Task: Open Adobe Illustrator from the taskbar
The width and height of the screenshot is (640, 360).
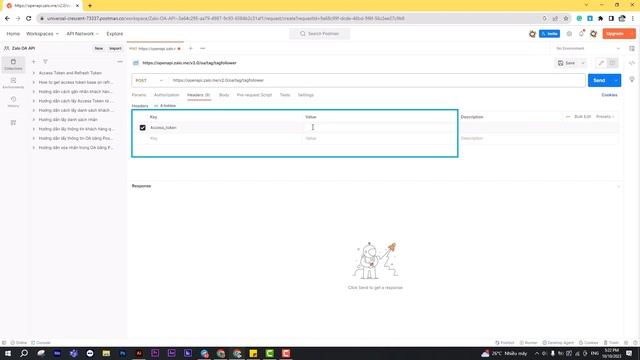Action: [x=139, y=353]
